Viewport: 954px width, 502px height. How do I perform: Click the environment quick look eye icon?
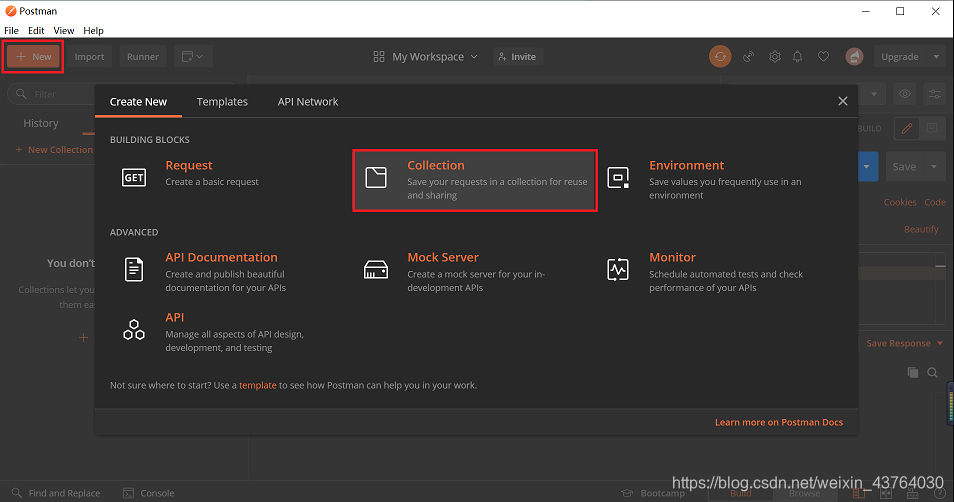(x=905, y=94)
